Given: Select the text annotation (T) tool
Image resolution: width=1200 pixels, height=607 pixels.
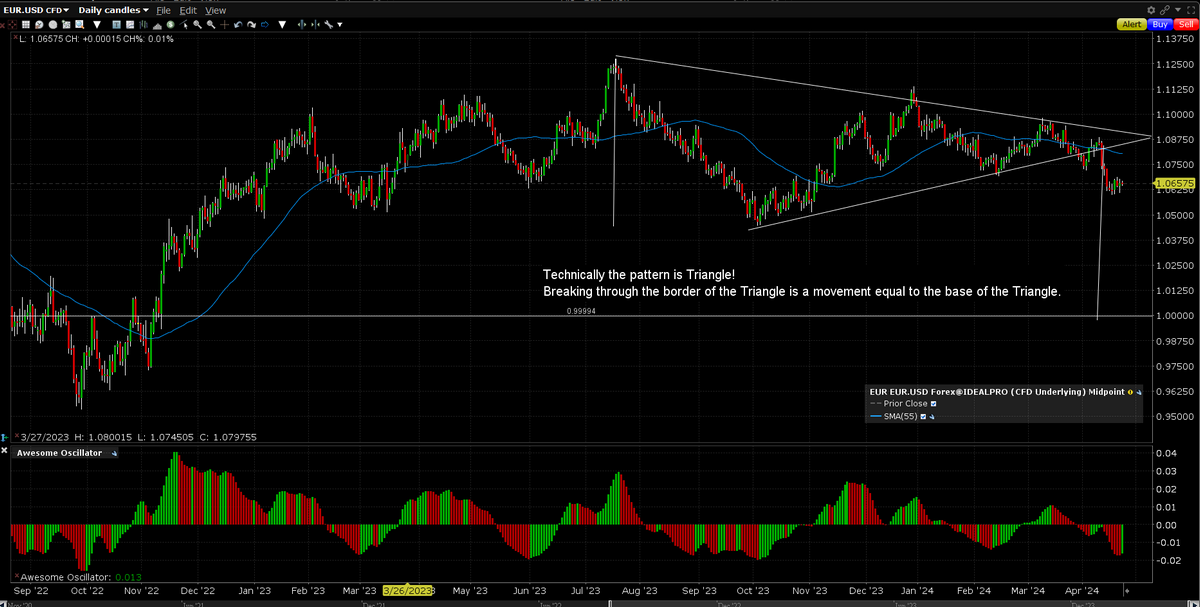Looking at the screenshot, I should (x=117, y=24).
